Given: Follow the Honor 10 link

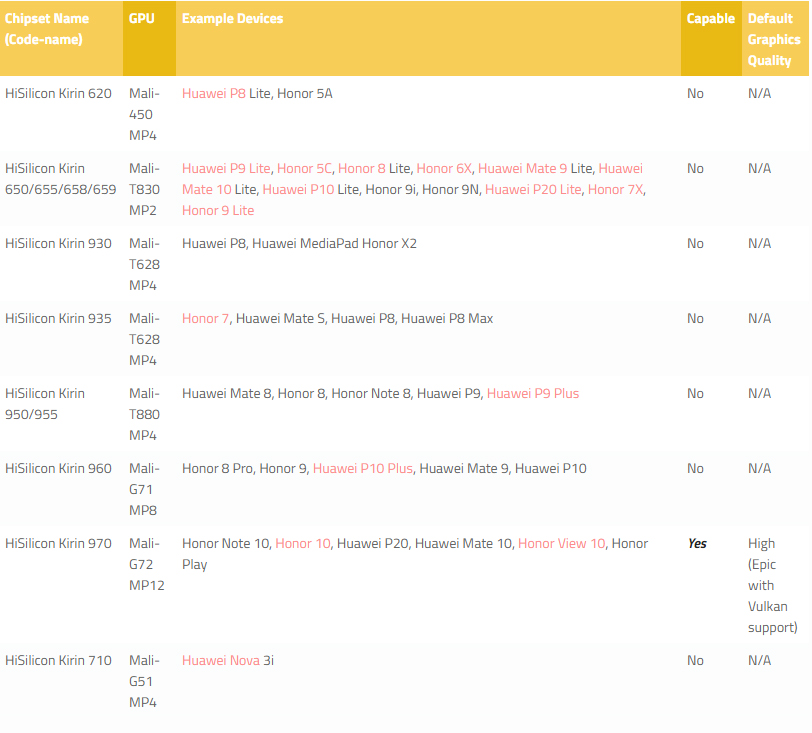Looking at the screenshot, I should coord(302,544).
